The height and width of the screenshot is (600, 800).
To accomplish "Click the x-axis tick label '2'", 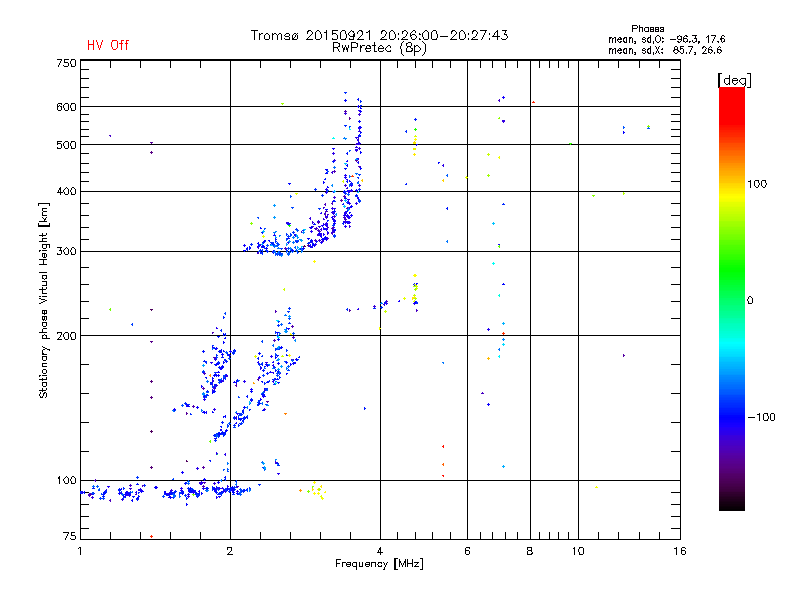I will click(230, 551).
